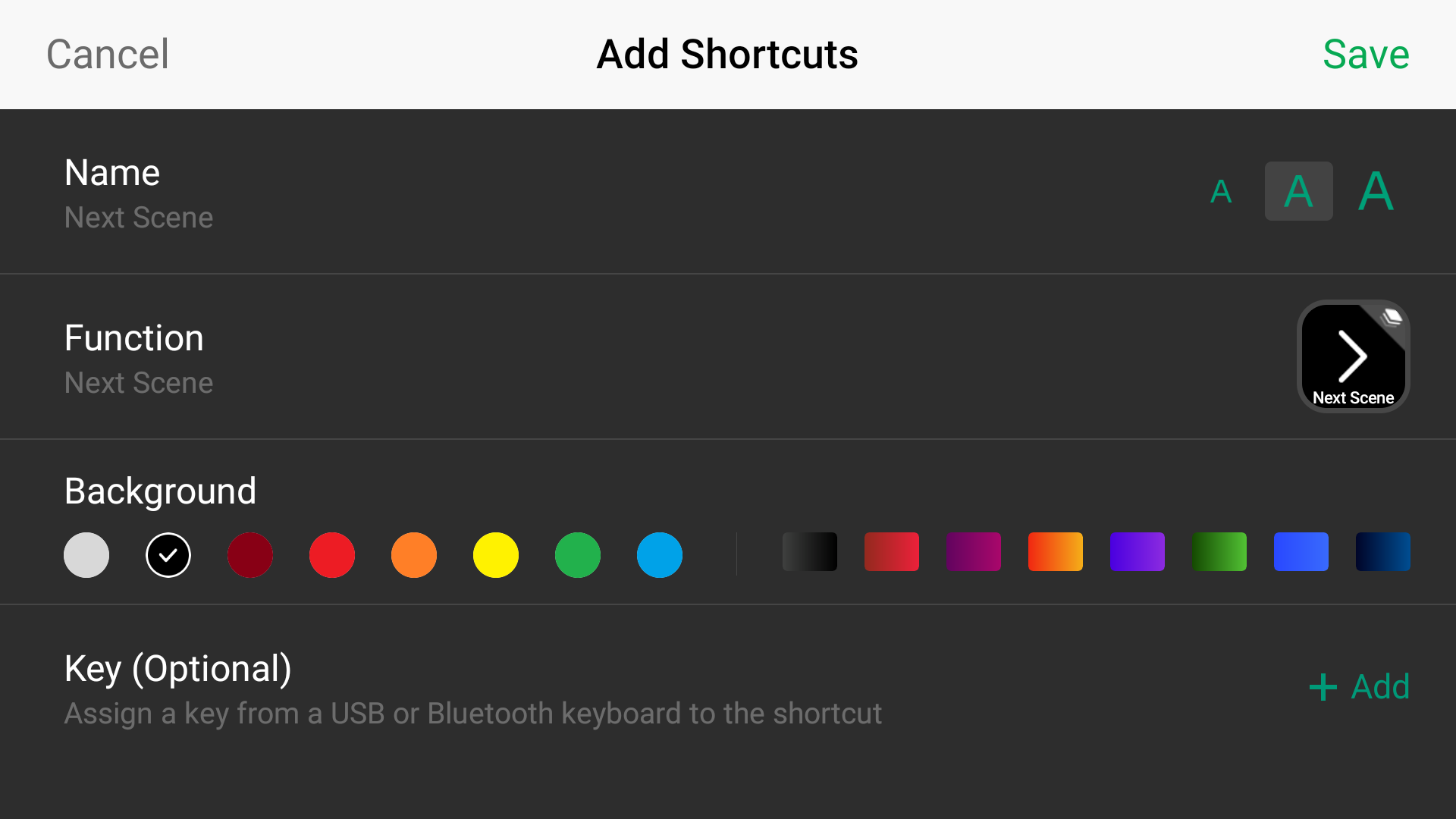Image resolution: width=1456 pixels, height=819 pixels.
Task: Edit the Name field Next Scene
Action: tap(139, 218)
